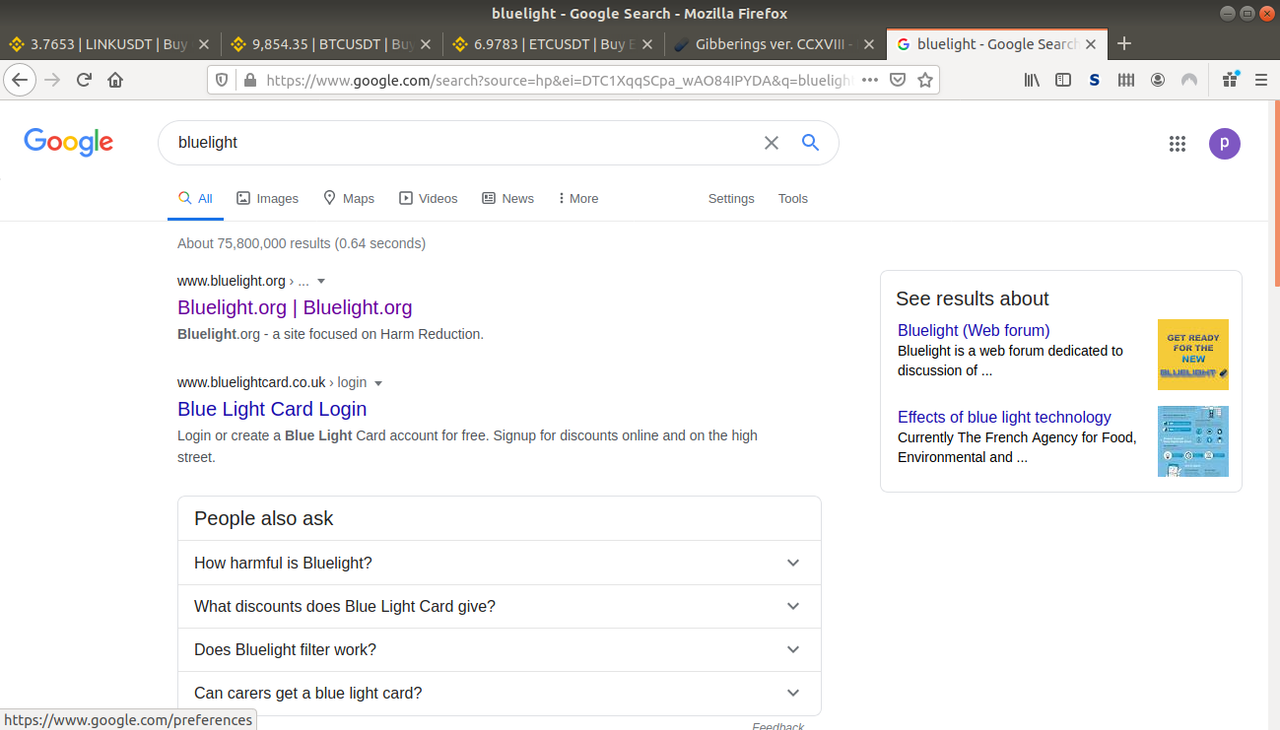Viewport: 1280px width, 730px height.
Task: Open search Tools
Action: pos(793,198)
